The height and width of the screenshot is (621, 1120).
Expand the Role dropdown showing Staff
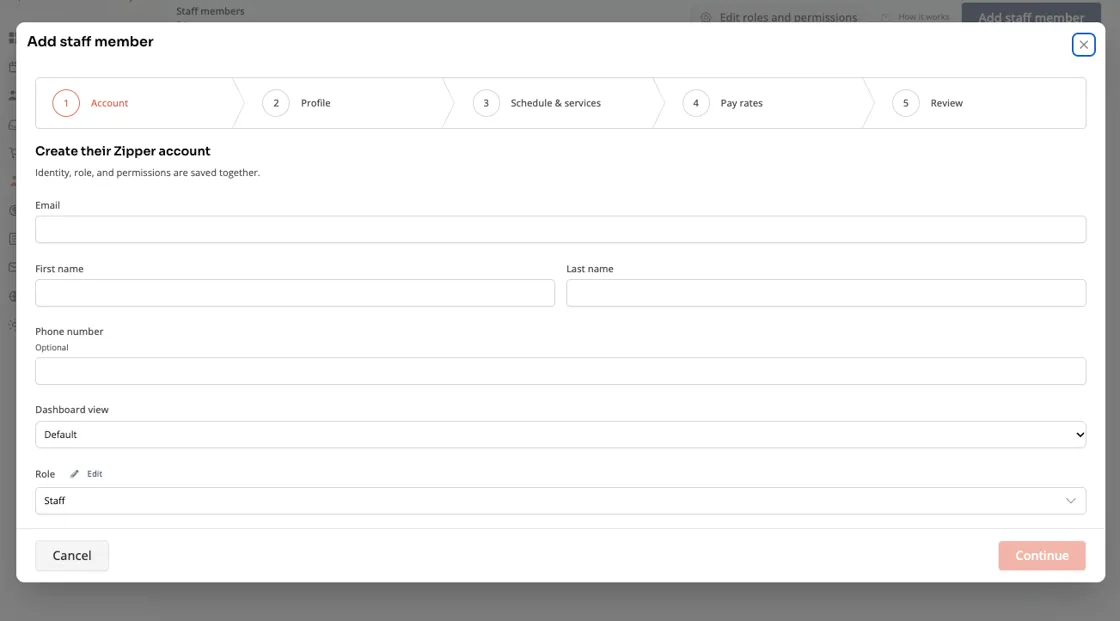[x=561, y=501]
